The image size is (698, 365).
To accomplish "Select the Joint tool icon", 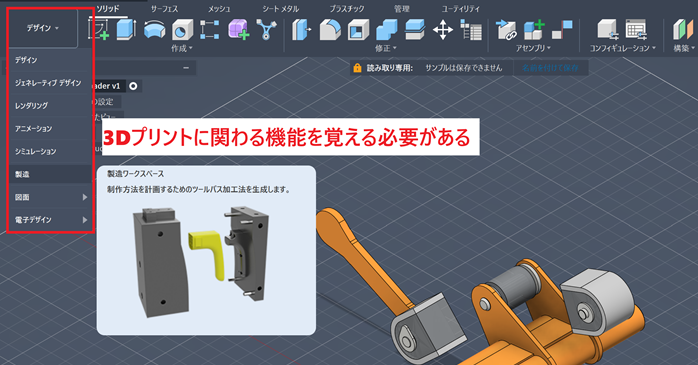I will (562, 30).
